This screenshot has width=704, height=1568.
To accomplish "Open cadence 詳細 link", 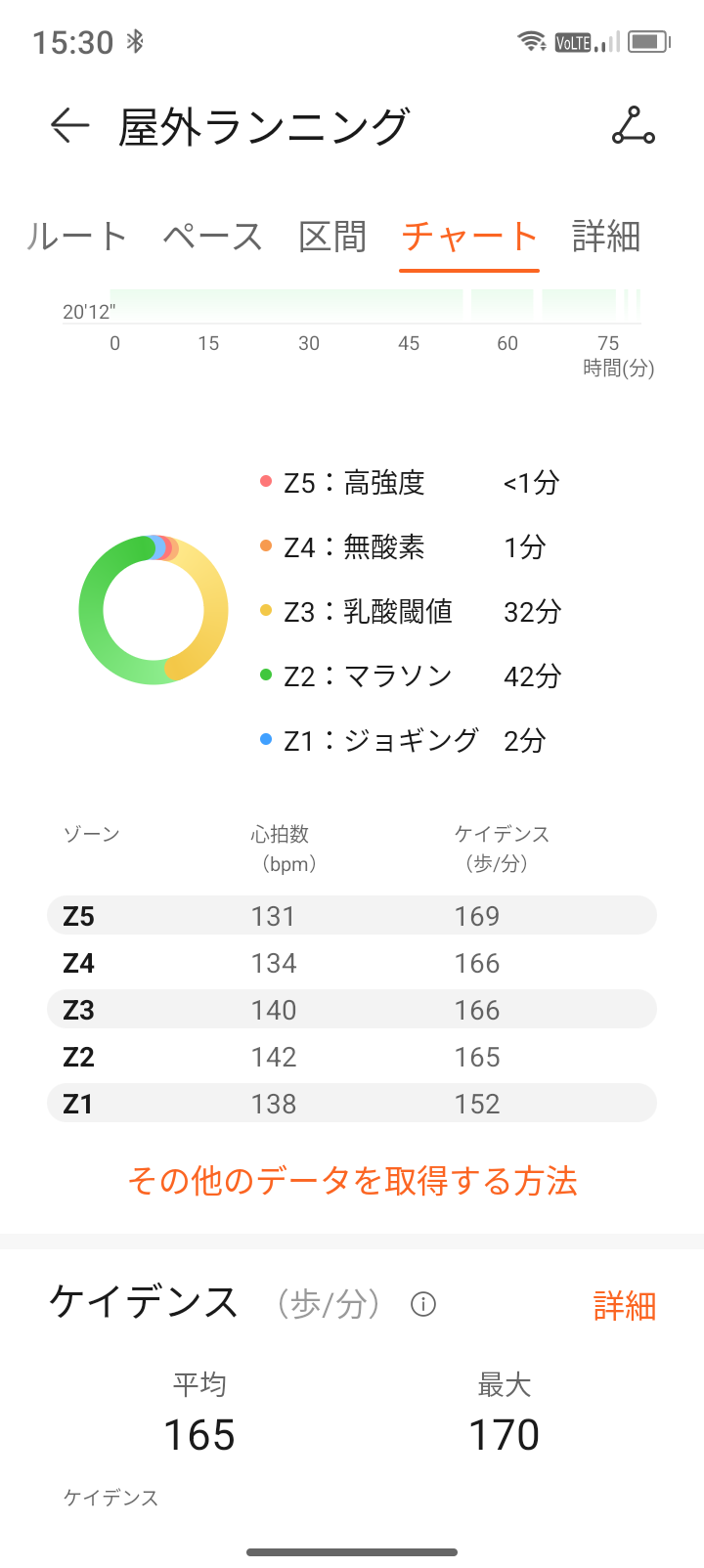I will (x=624, y=1306).
